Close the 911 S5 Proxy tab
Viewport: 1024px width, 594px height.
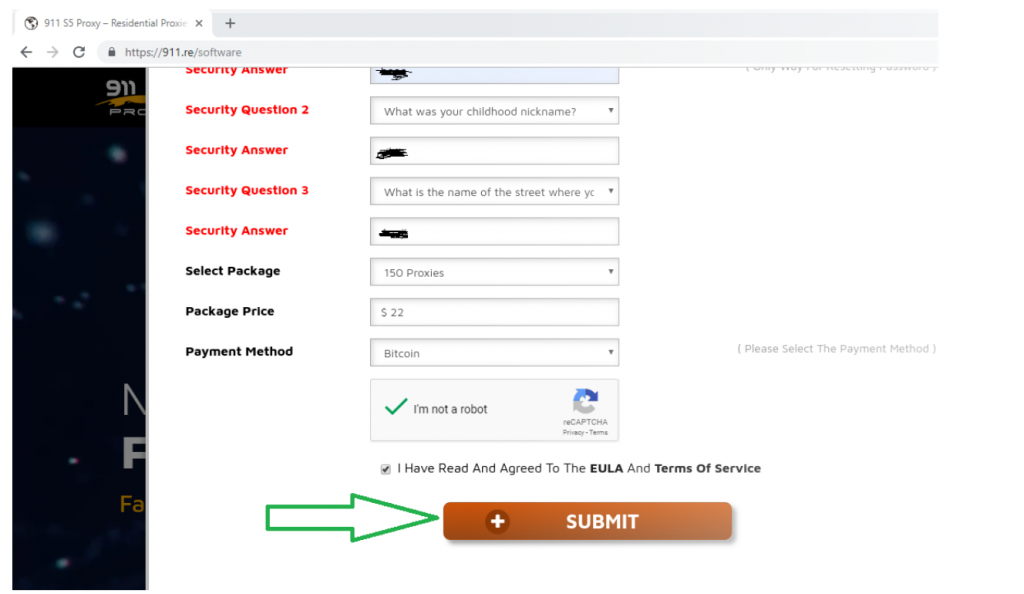[199, 23]
